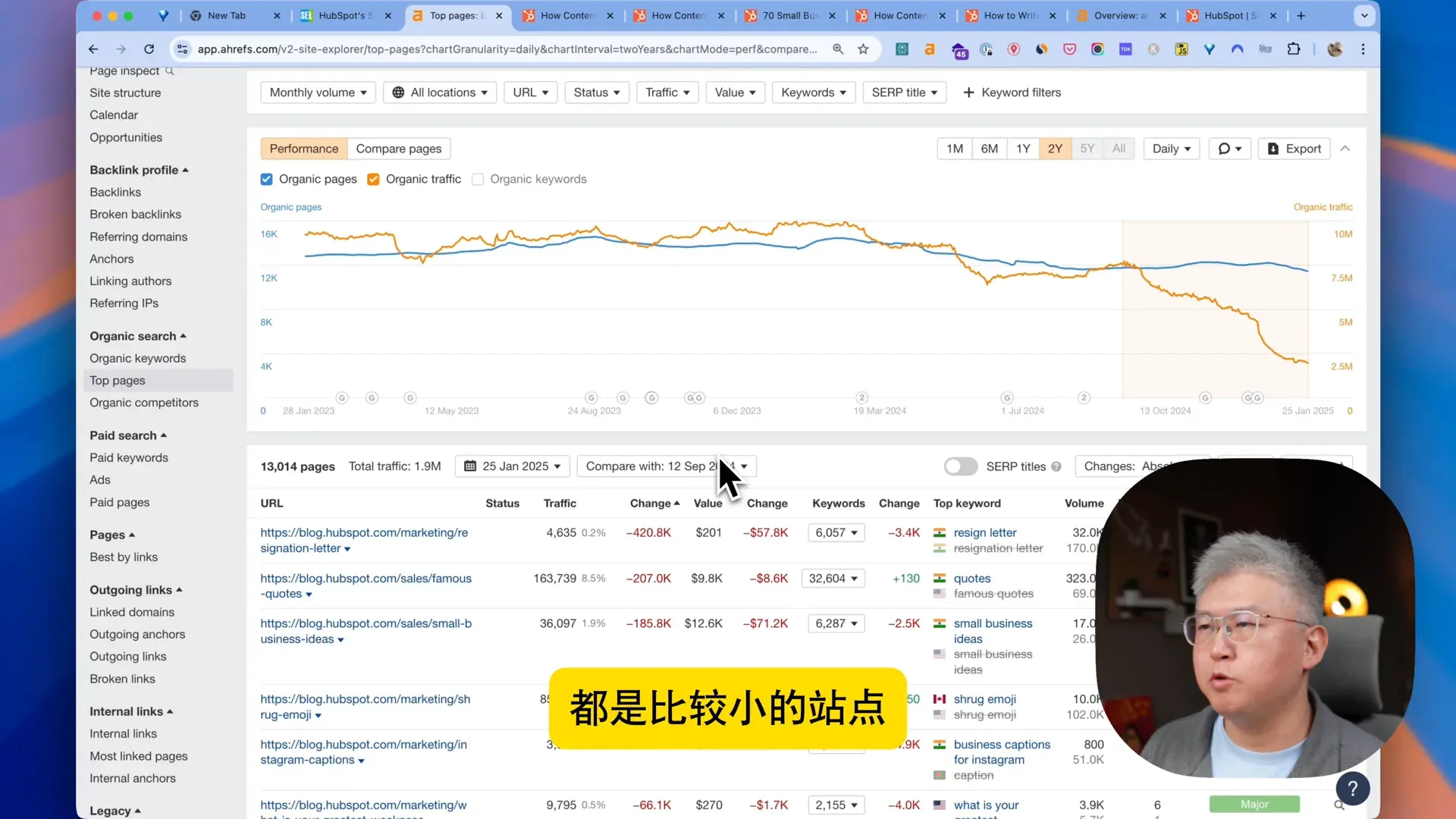
Task: Collapse the Organic search section
Action: point(138,336)
